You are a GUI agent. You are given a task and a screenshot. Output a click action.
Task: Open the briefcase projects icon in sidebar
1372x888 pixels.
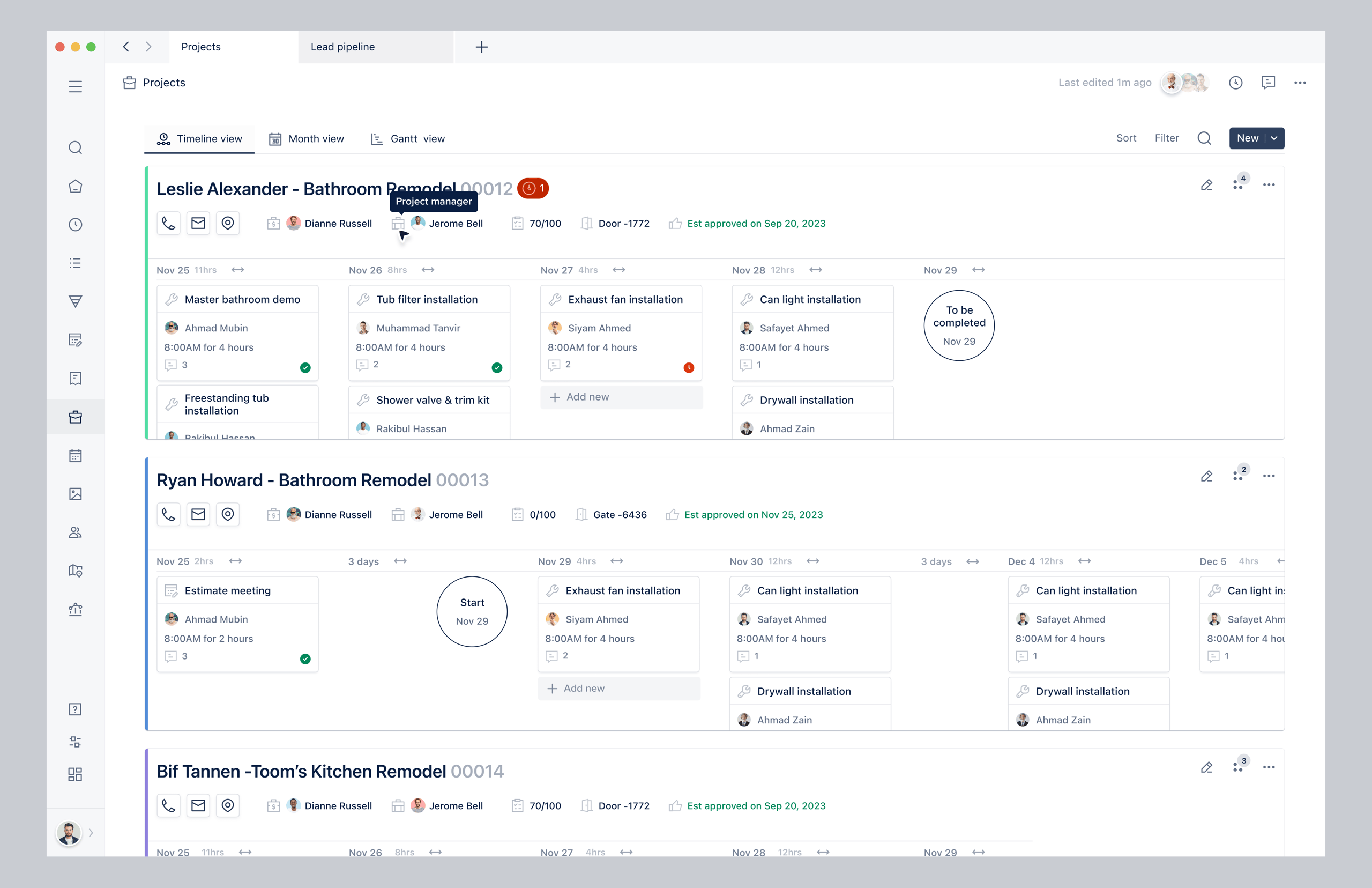[75, 417]
